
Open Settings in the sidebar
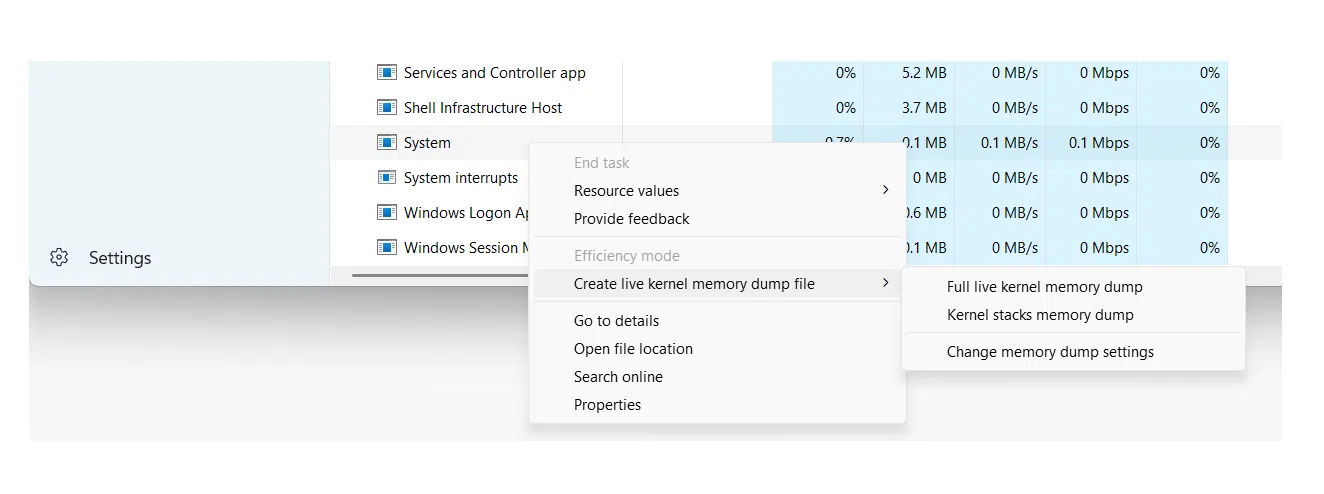(119, 258)
